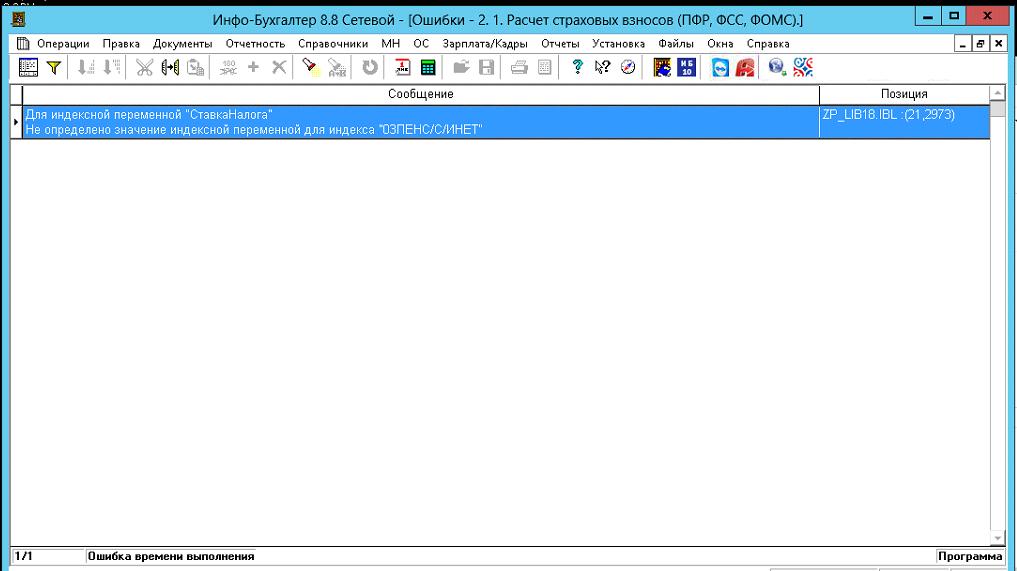Open the Справочники menu
1017x571 pixels.
[333, 43]
